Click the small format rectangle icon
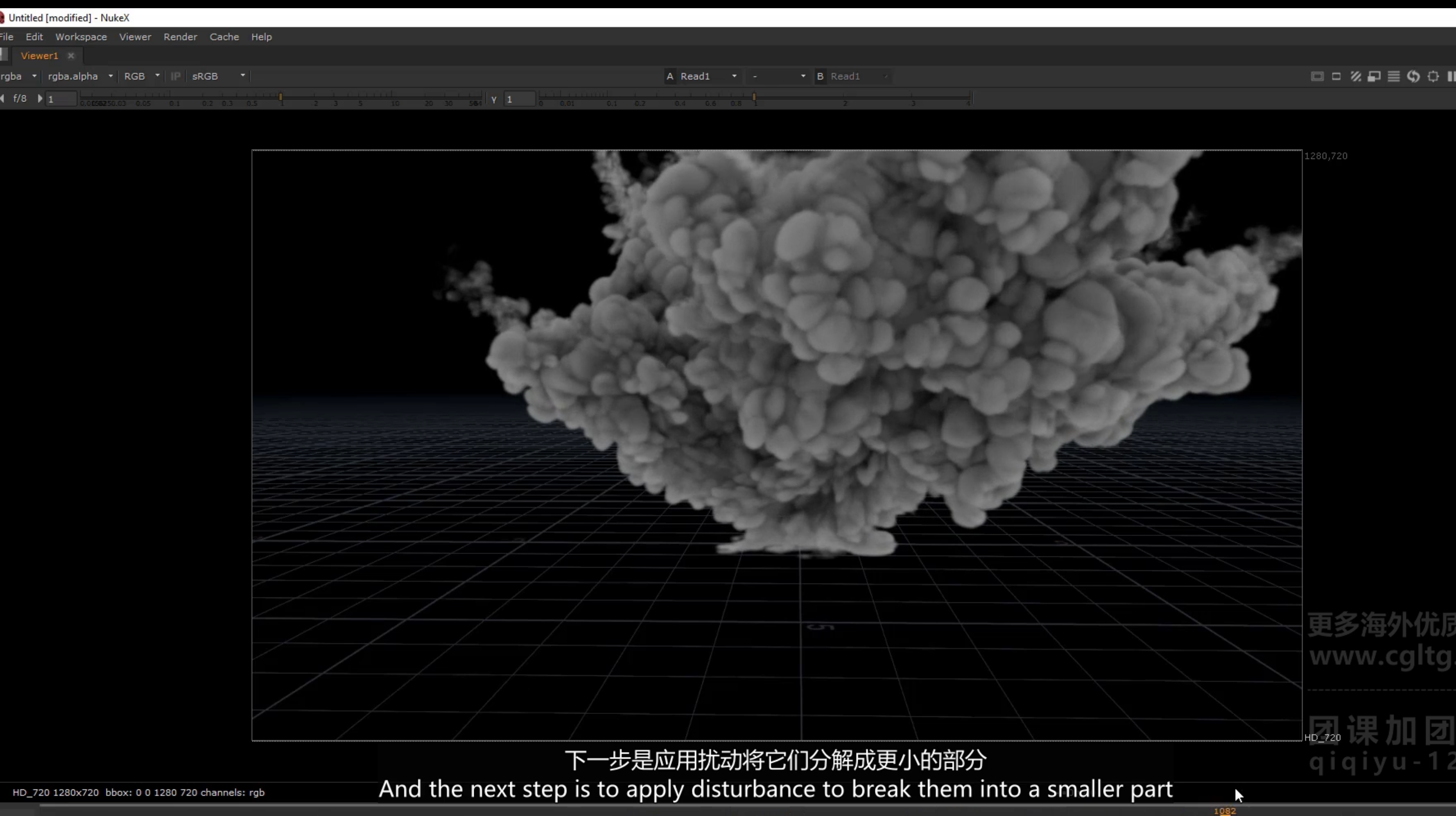This screenshot has height=816, width=1456. 1336,76
